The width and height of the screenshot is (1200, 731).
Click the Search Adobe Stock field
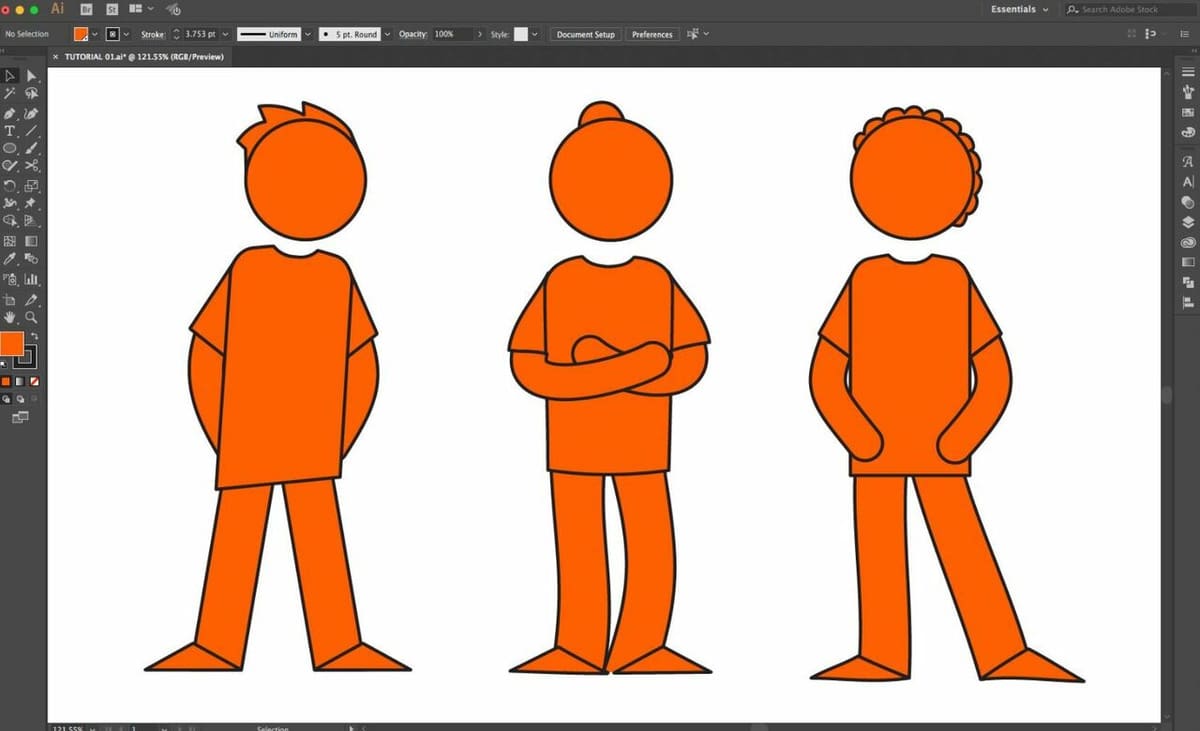[1132, 9]
